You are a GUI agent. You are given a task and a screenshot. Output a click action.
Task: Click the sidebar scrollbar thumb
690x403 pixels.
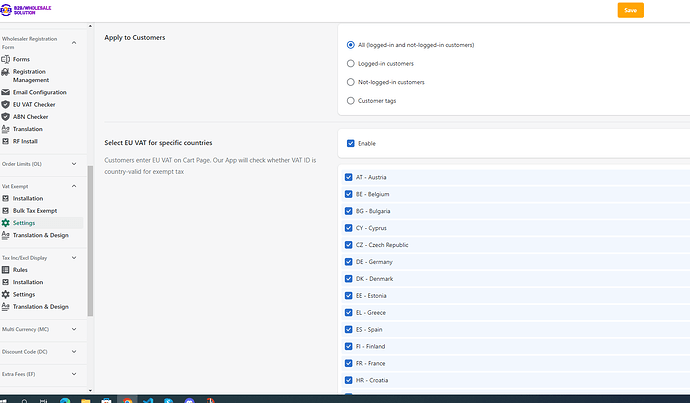[x=90, y=241]
